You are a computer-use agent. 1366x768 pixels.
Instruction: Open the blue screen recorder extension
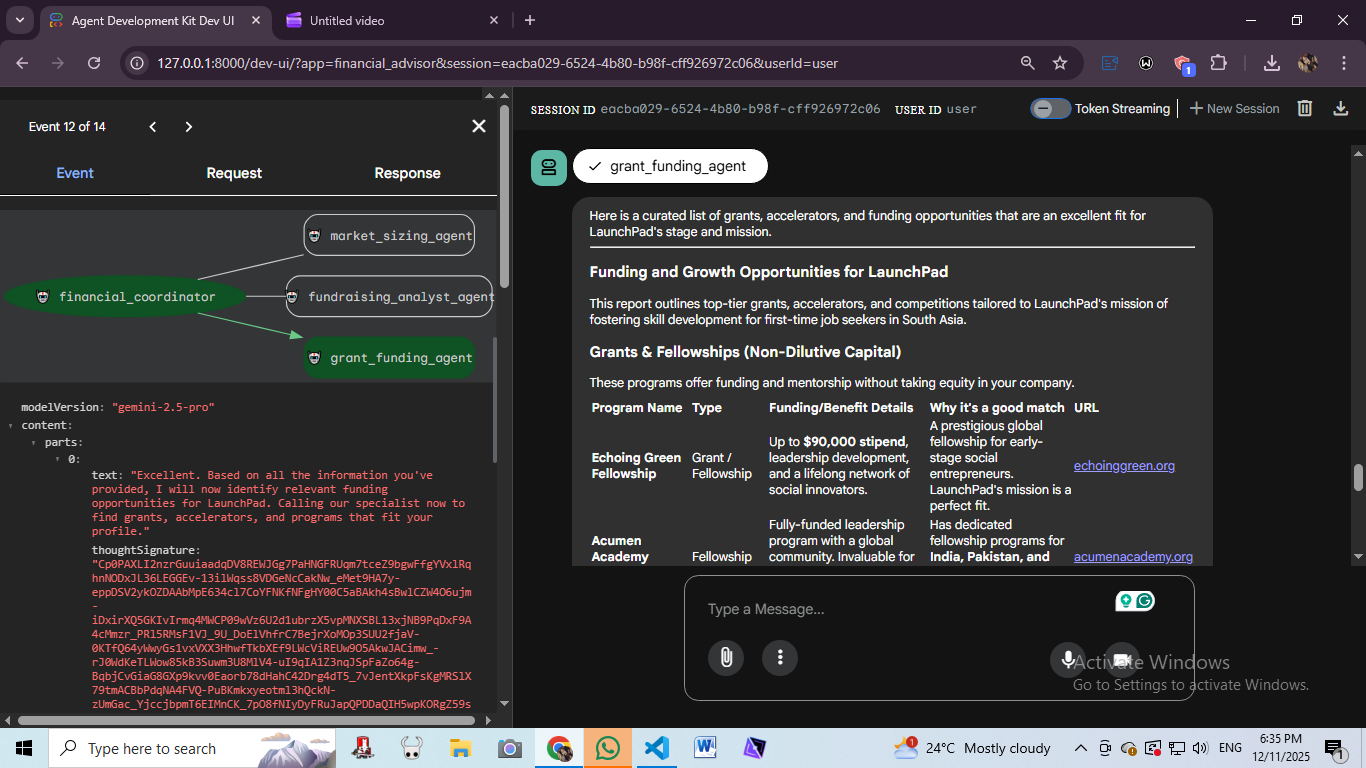click(1110, 63)
